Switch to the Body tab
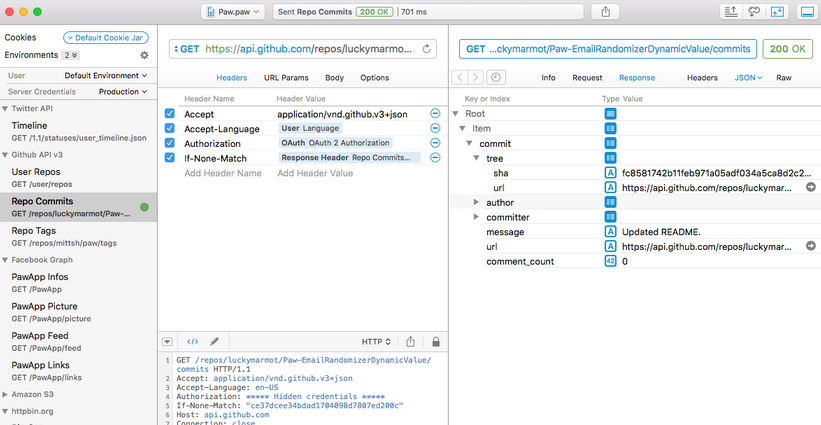Screen dimensions: 821x425 point(334,77)
